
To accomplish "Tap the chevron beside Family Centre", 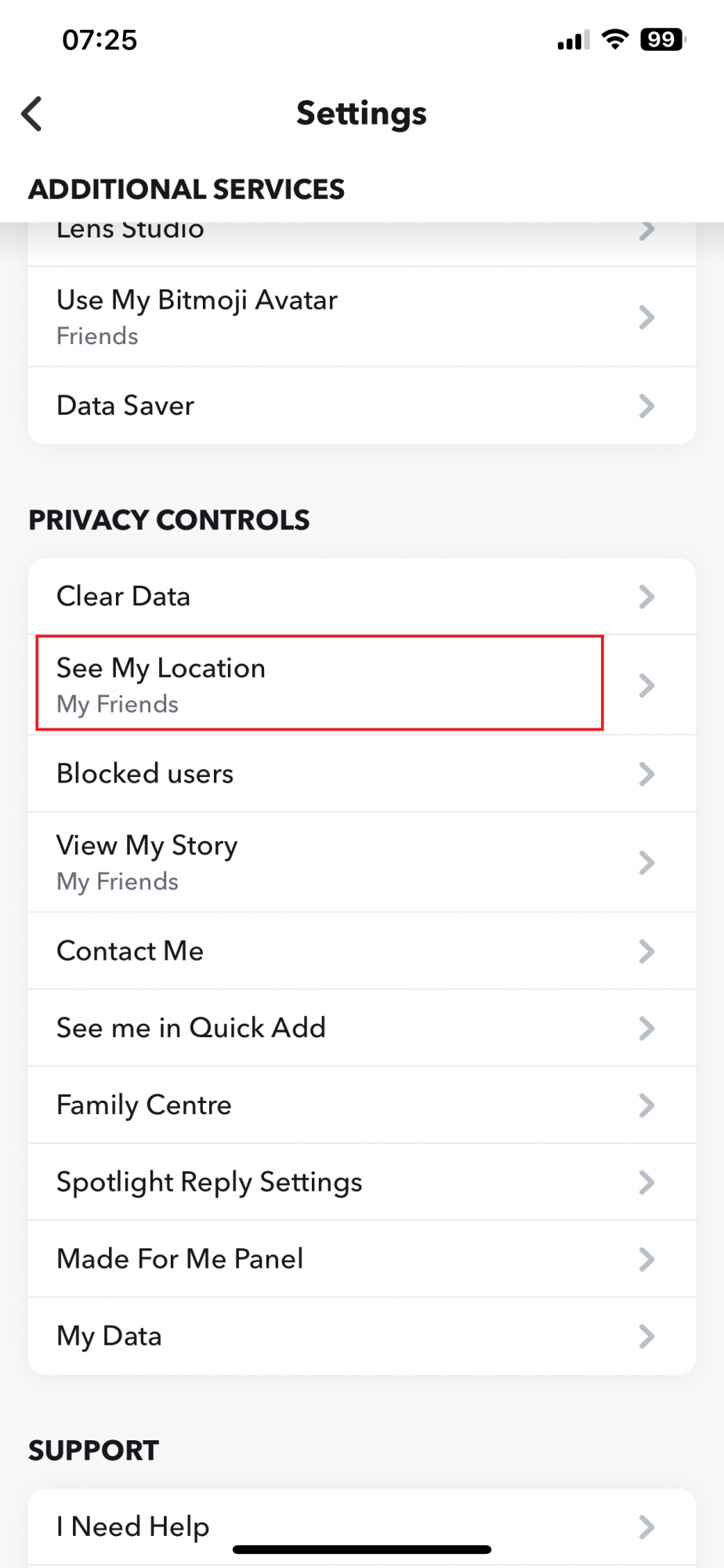I will coord(646,1105).
